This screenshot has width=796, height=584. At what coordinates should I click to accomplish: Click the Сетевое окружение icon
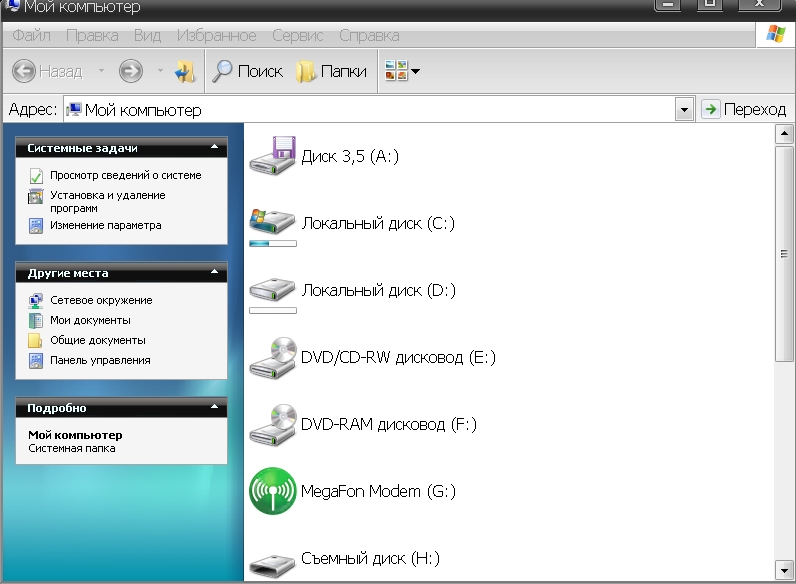pyautogui.click(x=36, y=301)
